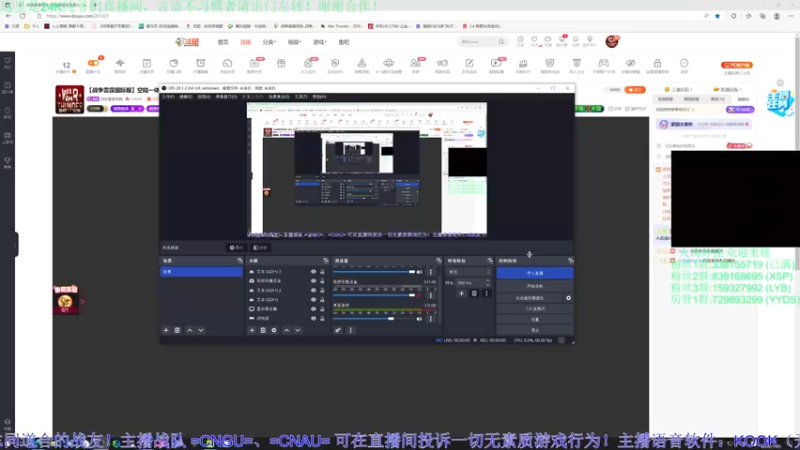Open advanced audio properties icon in mixer footer
This screenshot has width=800, height=450.
tap(338, 330)
